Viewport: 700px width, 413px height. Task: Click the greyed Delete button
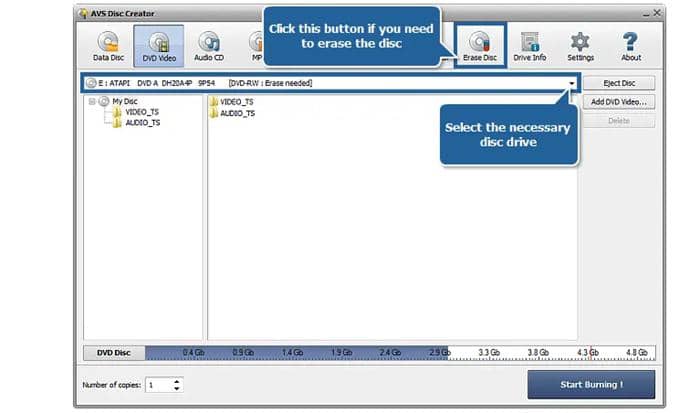click(x=619, y=121)
